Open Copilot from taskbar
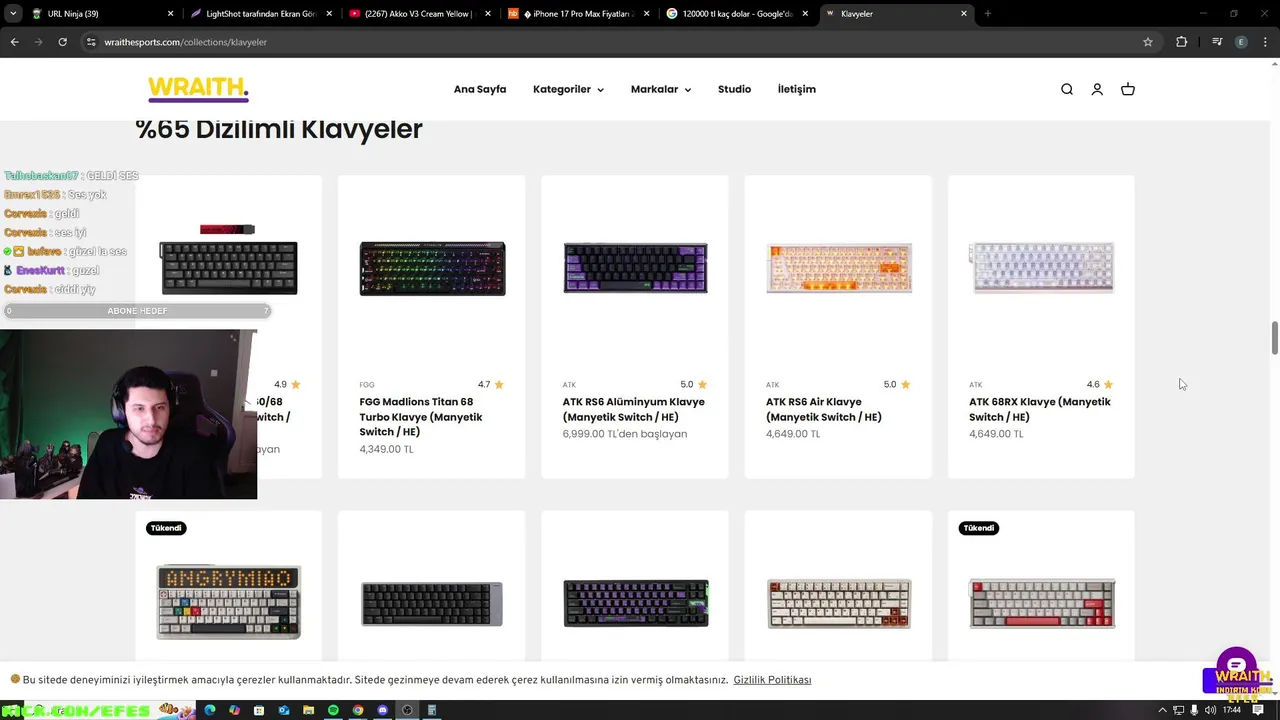1280x720 pixels. (234, 710)
